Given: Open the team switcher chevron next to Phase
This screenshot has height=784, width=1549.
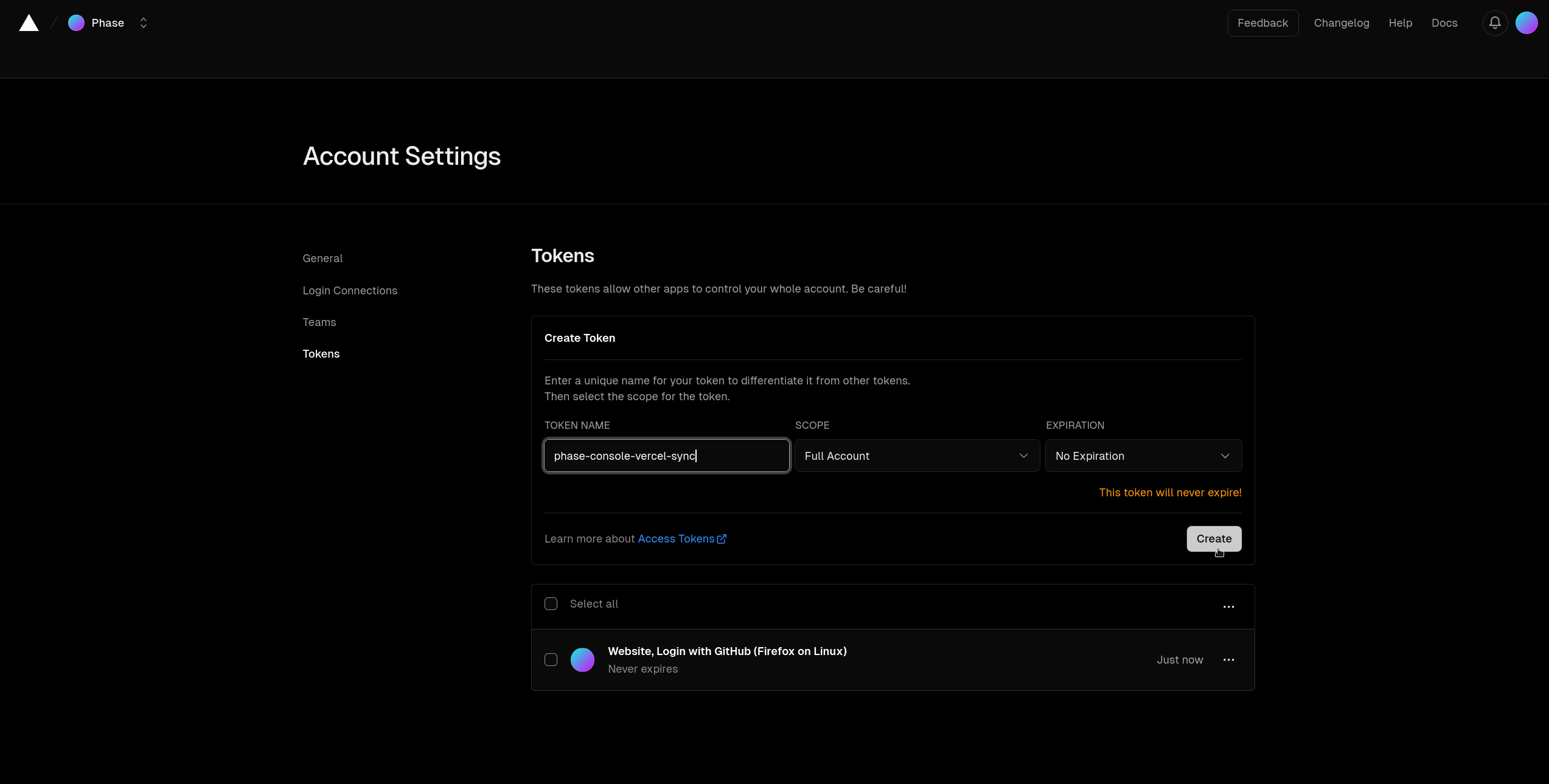Looking at the screenshot, I should (x=144, y=23).
